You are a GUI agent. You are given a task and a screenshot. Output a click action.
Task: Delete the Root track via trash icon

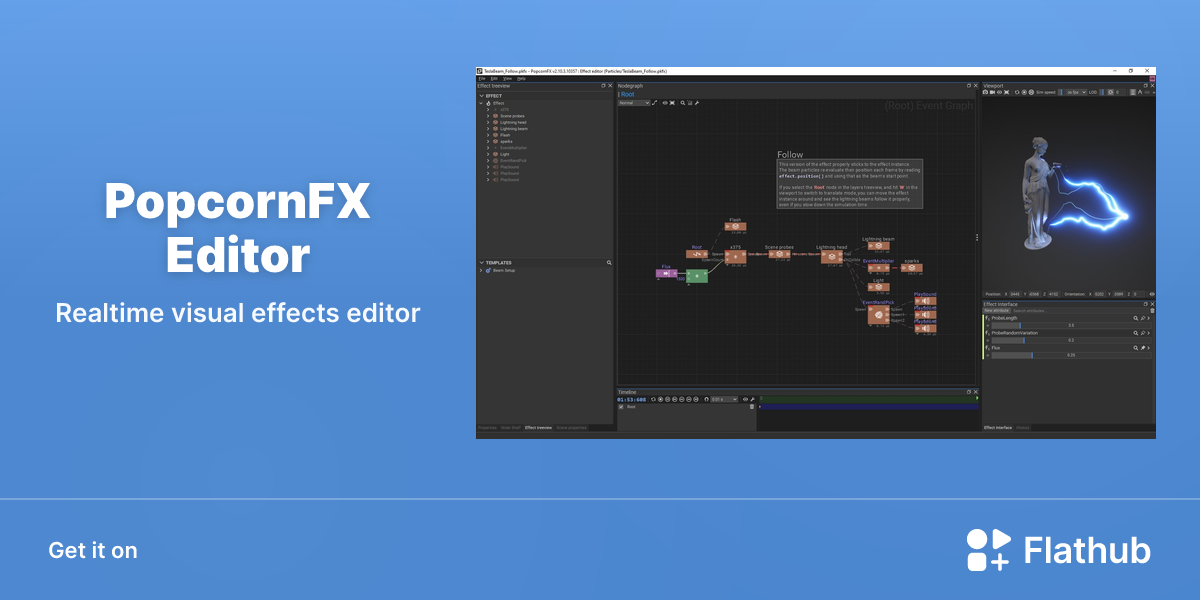[752, 407]
